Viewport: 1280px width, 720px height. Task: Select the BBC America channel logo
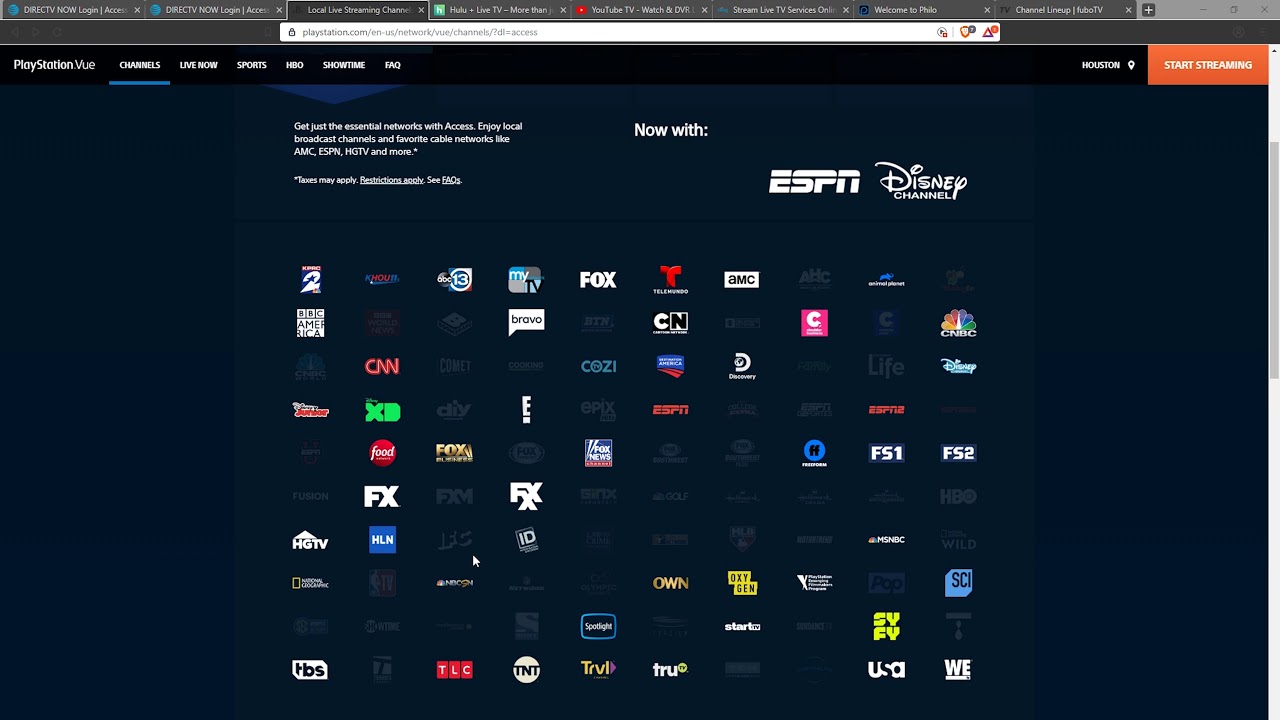310,322
